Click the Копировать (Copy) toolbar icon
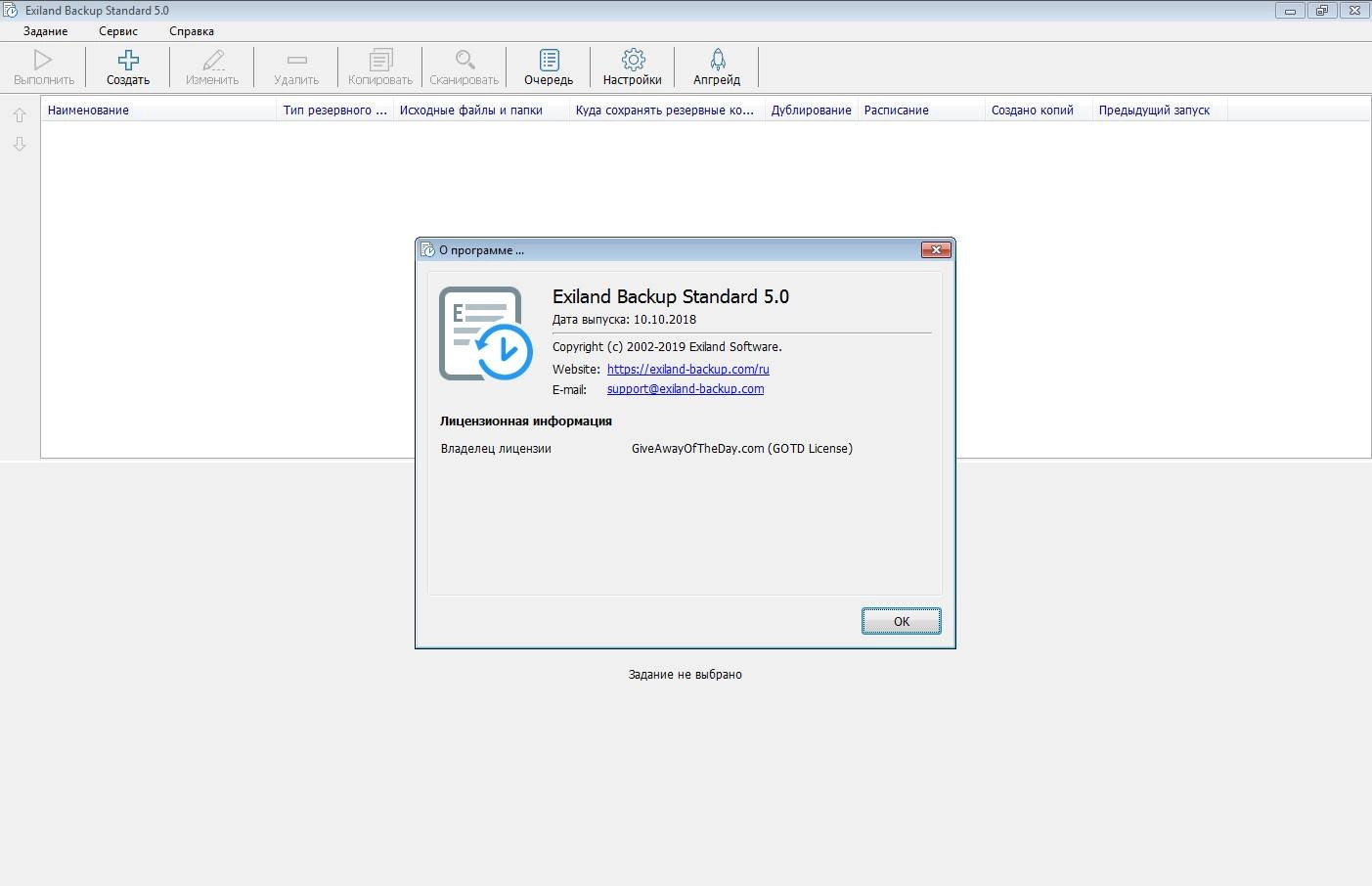The height and width of the screenshot is (886, 1372). (x=380, y=60)
